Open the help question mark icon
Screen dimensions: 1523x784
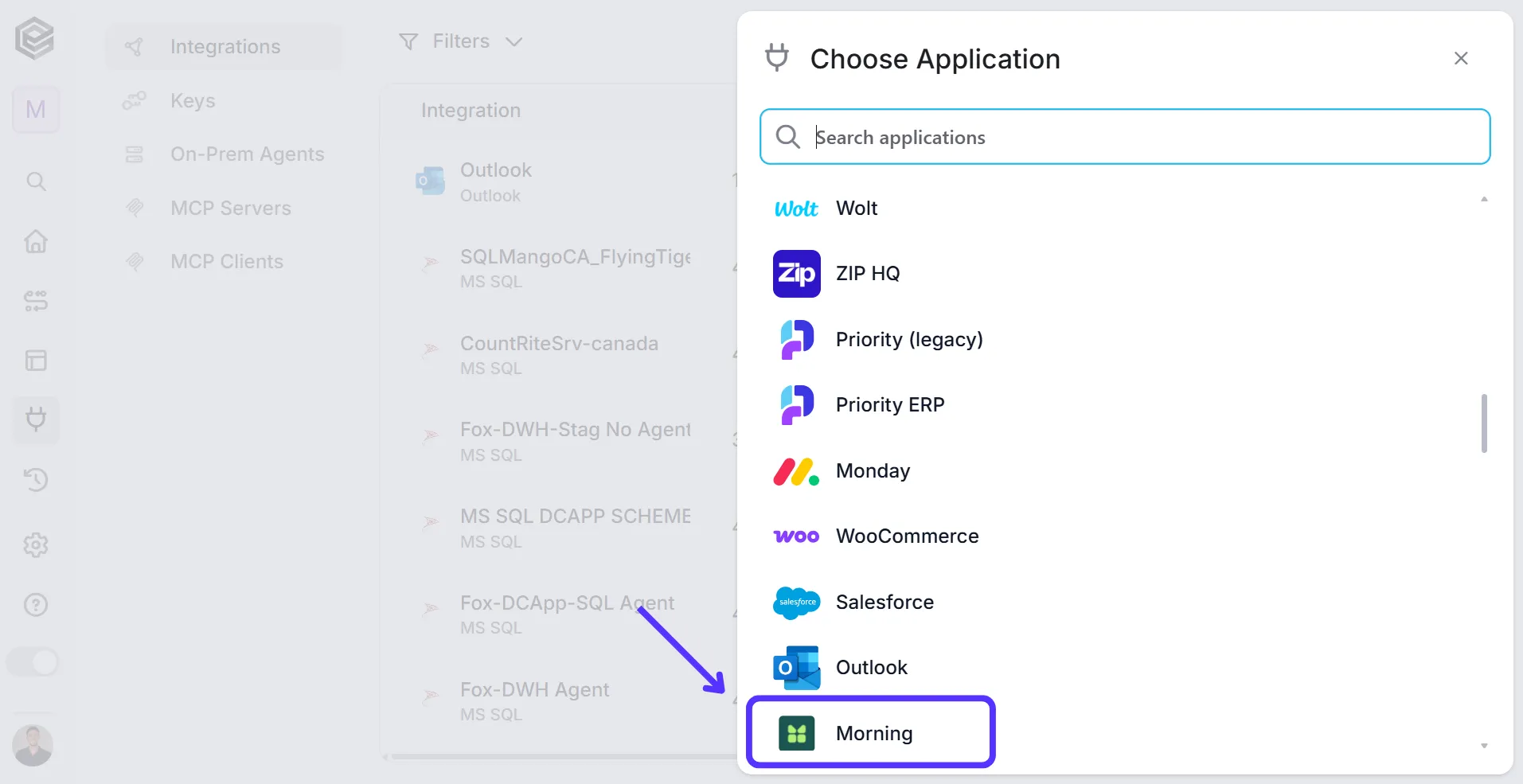36,605
